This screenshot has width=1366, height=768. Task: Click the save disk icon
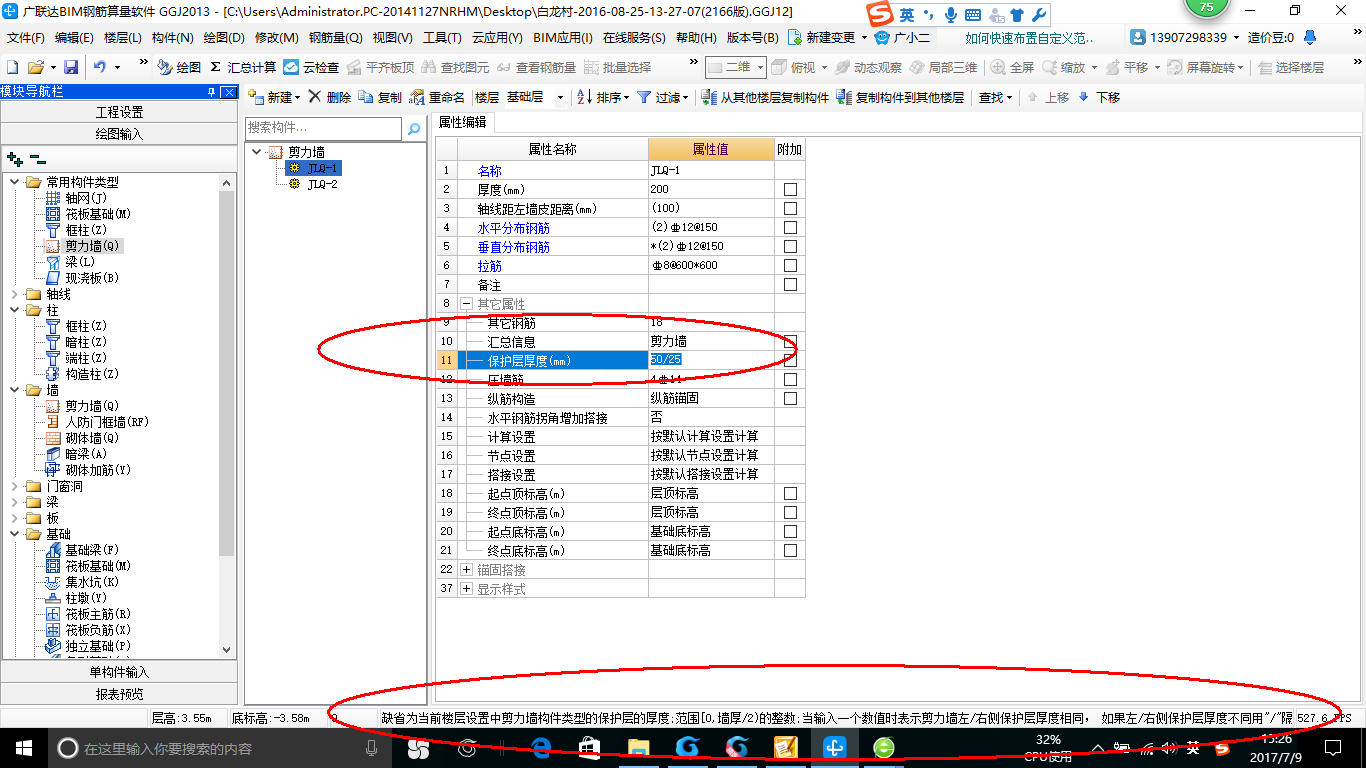71,67
